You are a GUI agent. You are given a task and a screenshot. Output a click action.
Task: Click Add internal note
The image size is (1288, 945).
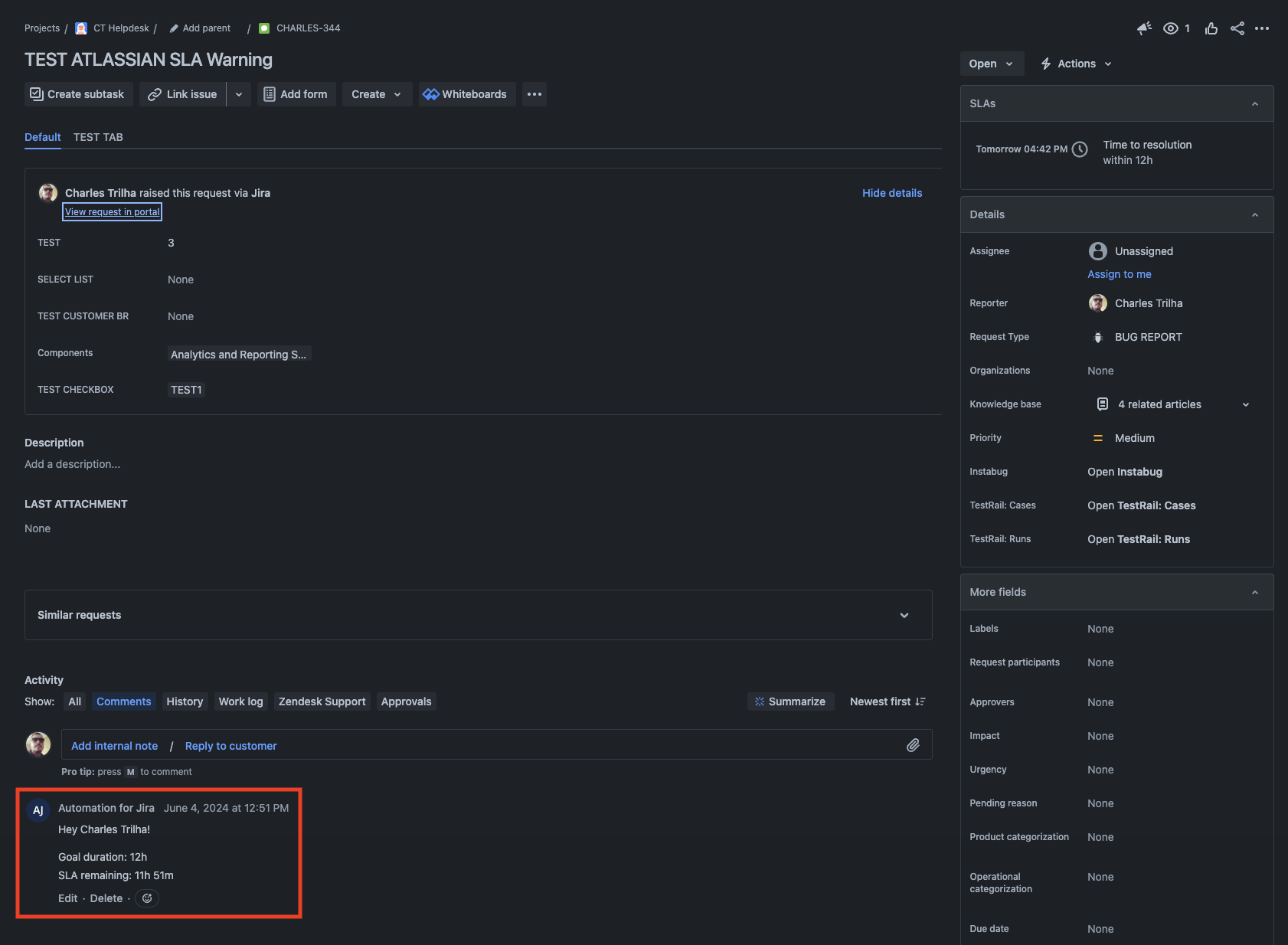(114, 746)
